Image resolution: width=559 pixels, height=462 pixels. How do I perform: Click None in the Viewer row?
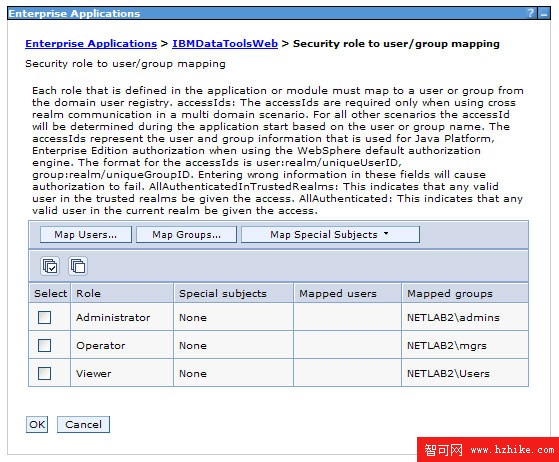click(x=193, y=373)
